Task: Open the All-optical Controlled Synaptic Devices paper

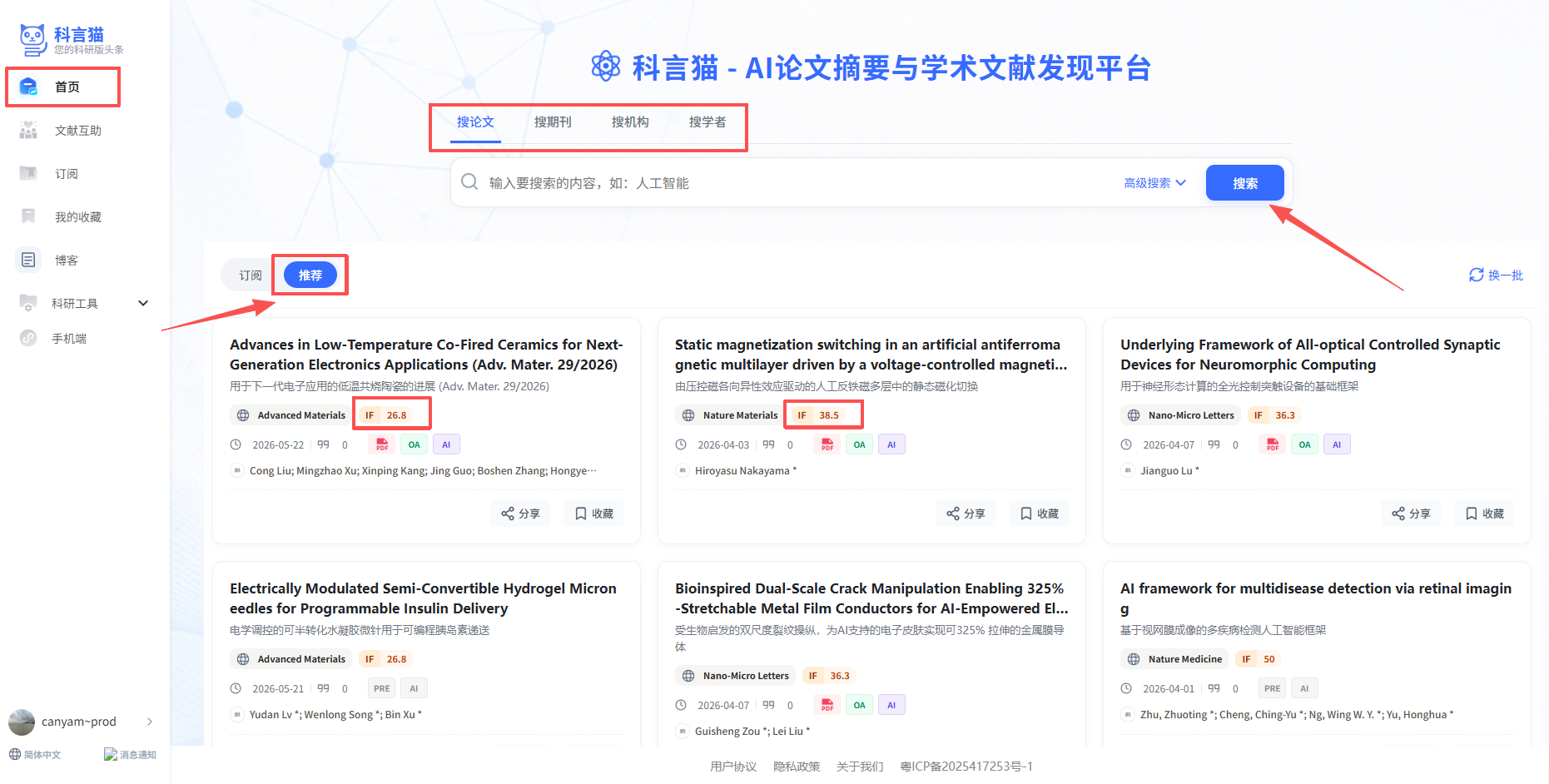Action: click(1310, 355)
